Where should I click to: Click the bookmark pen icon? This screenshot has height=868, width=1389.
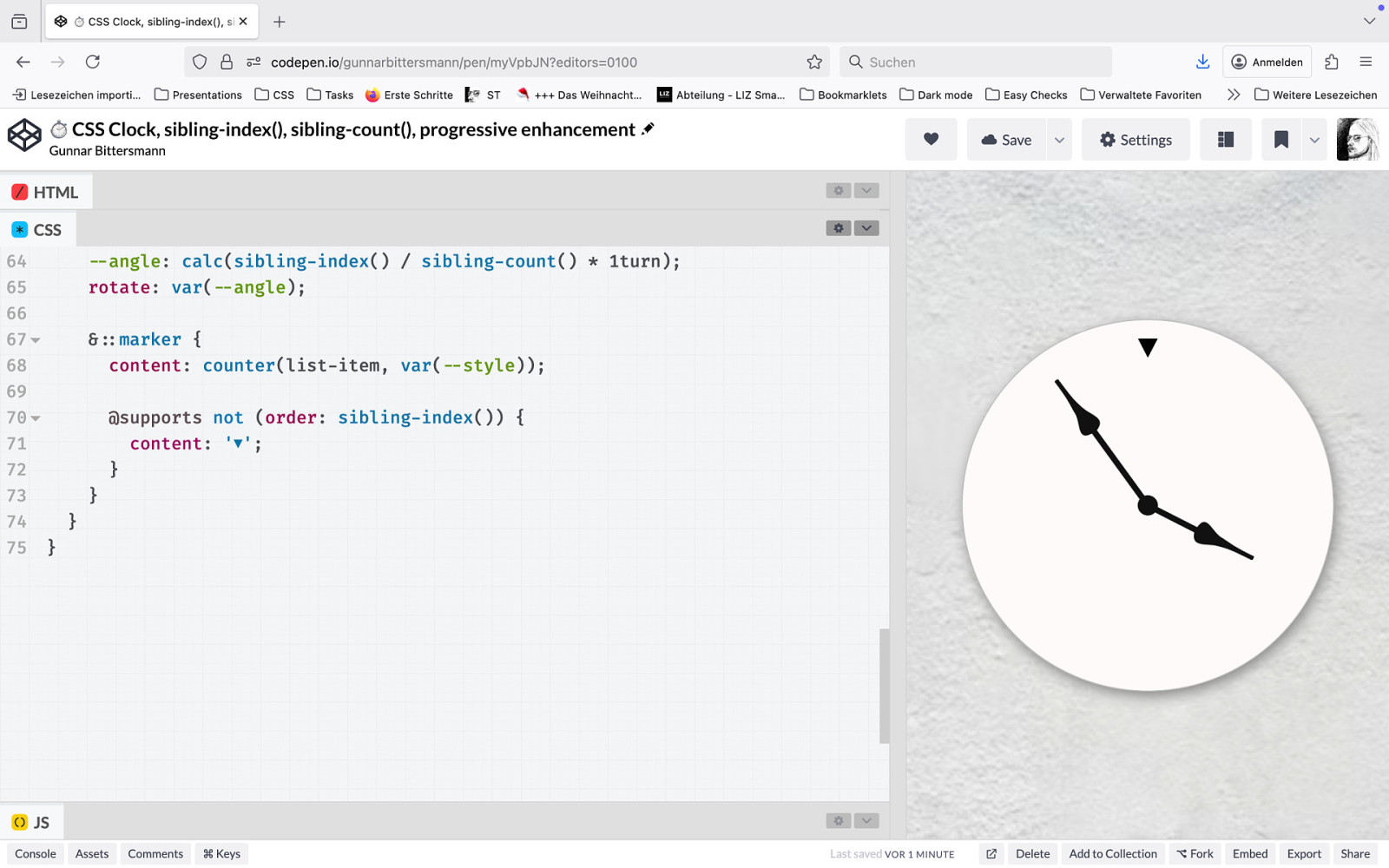pos(1280,140)
